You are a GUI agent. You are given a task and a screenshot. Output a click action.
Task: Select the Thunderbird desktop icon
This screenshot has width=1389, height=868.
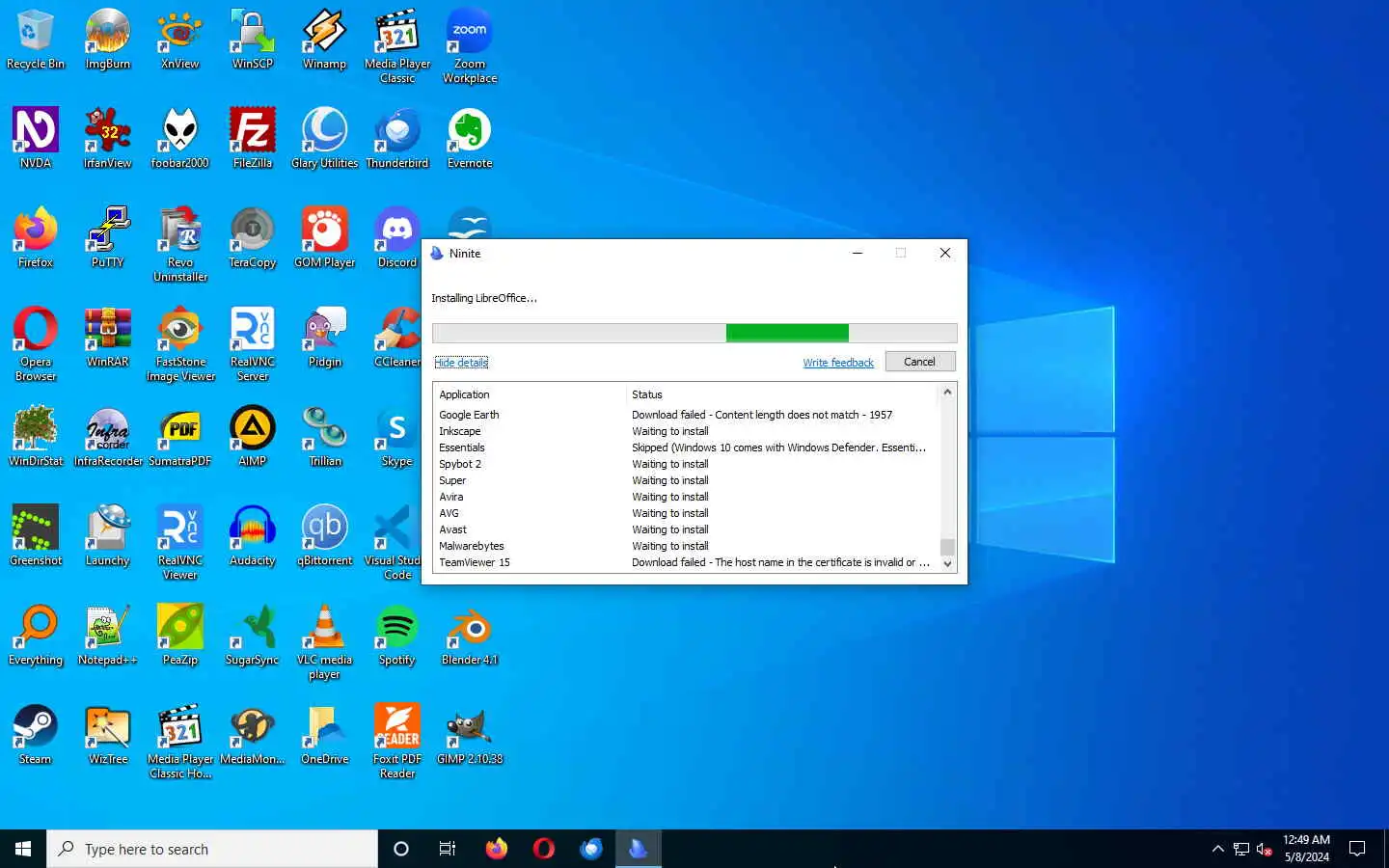pos(396,139)
